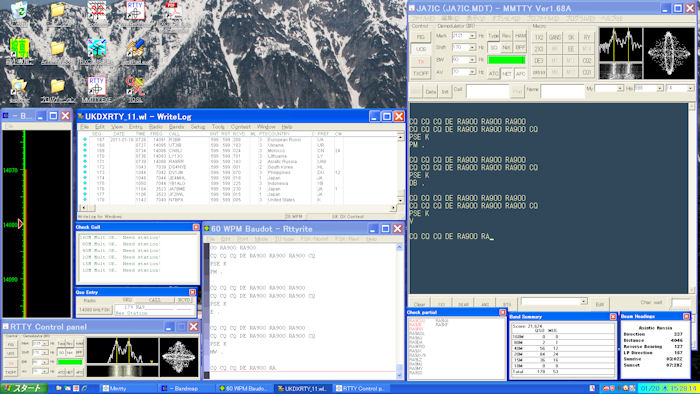Image resolution: width=700 pixels, height=394 pixels.
Task: Open the Bands menu in WriteLog
Action: point(176,127)
